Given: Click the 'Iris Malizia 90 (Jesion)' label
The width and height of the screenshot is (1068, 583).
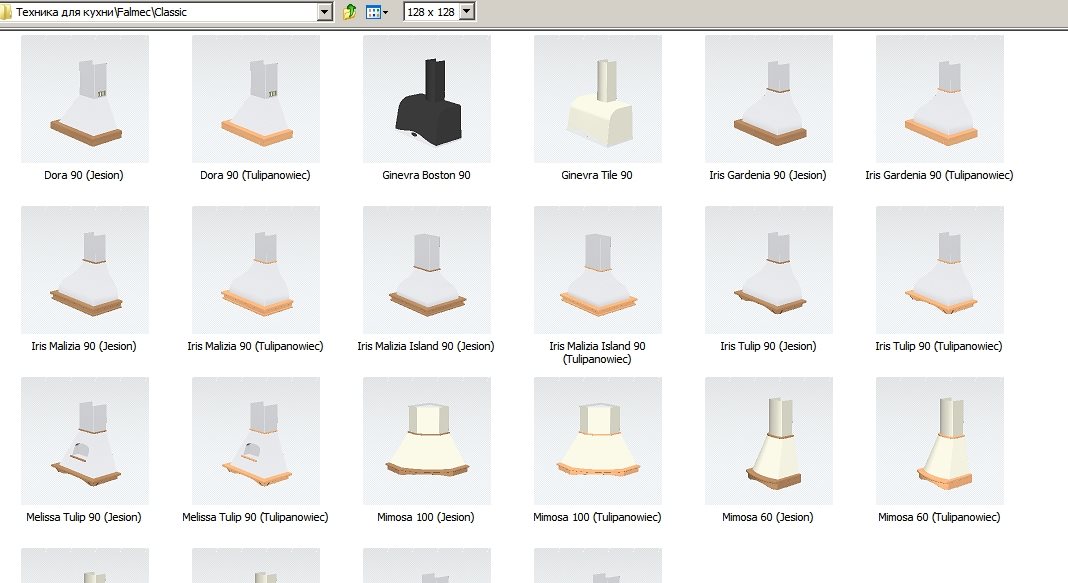Looking at the screenshot, I should [x=84, y=346].
